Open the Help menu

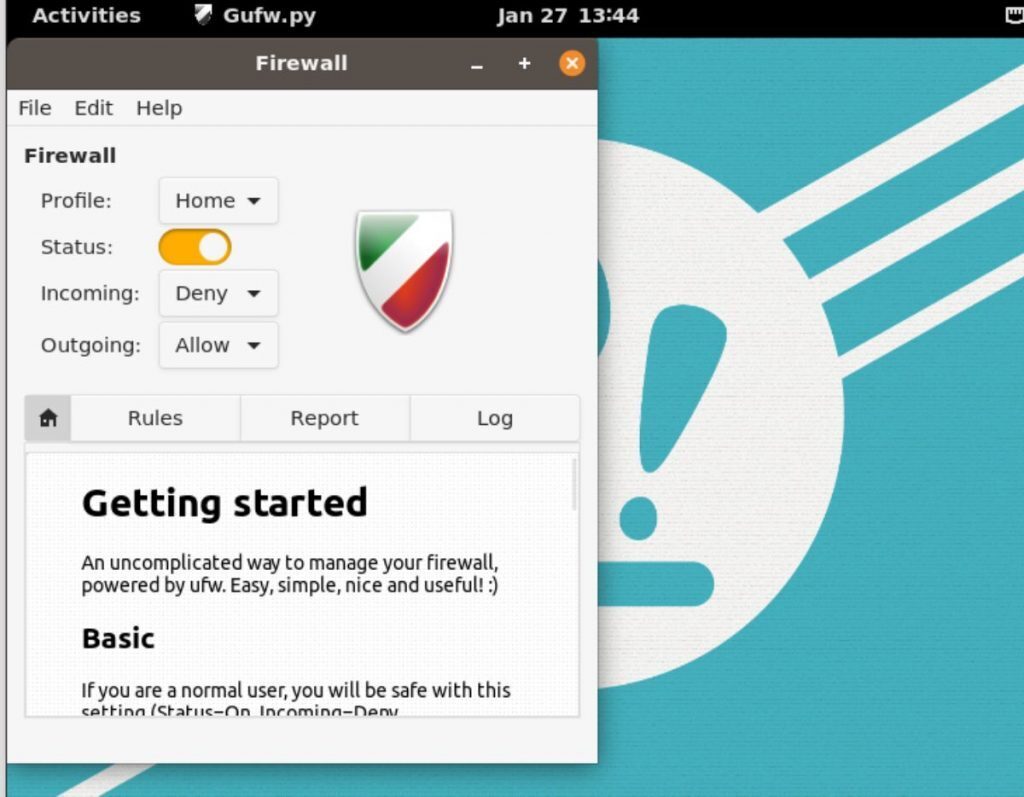[x=158, y=108]
